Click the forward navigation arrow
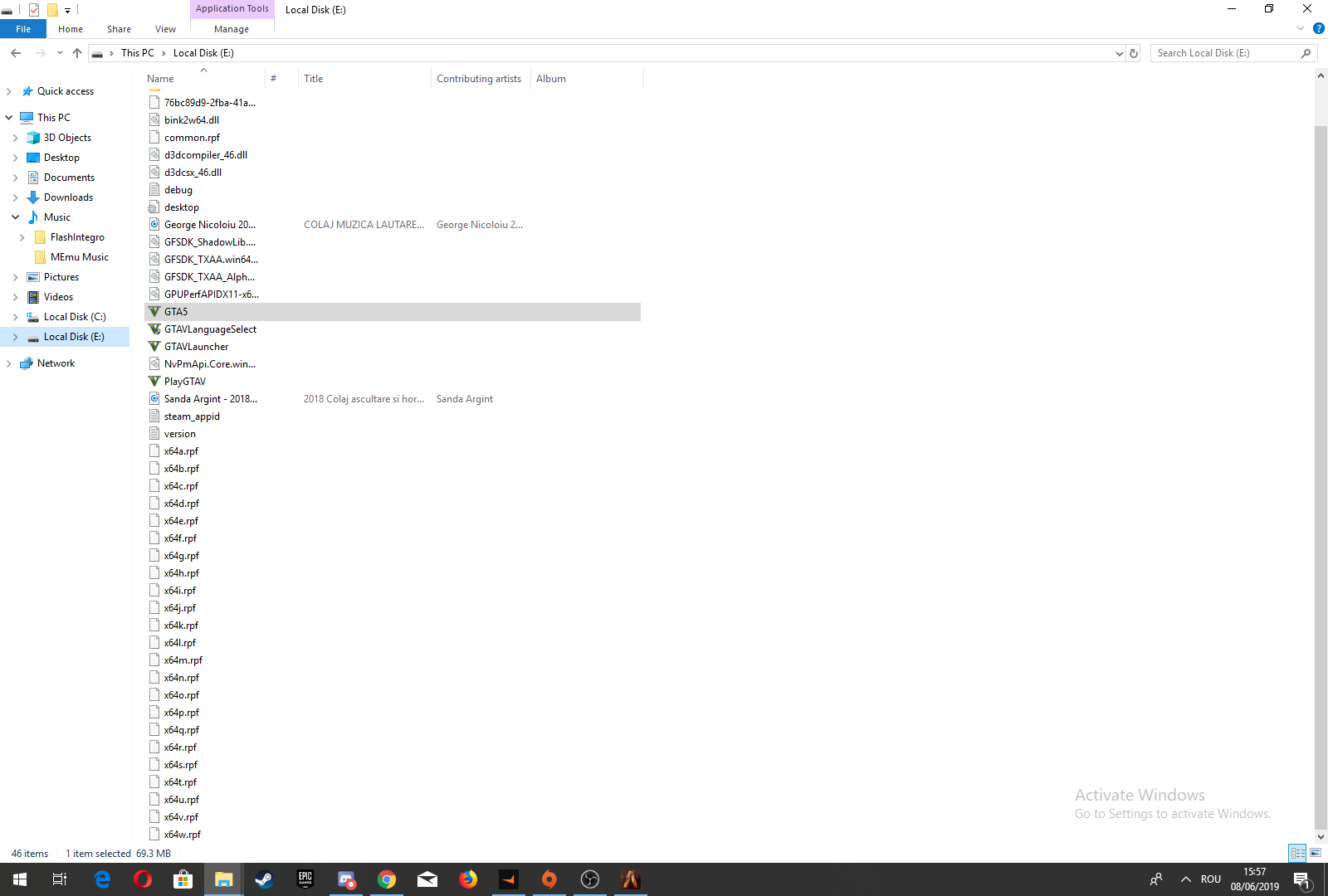Screen dimensions: 1328x896 tap(41, 53)
